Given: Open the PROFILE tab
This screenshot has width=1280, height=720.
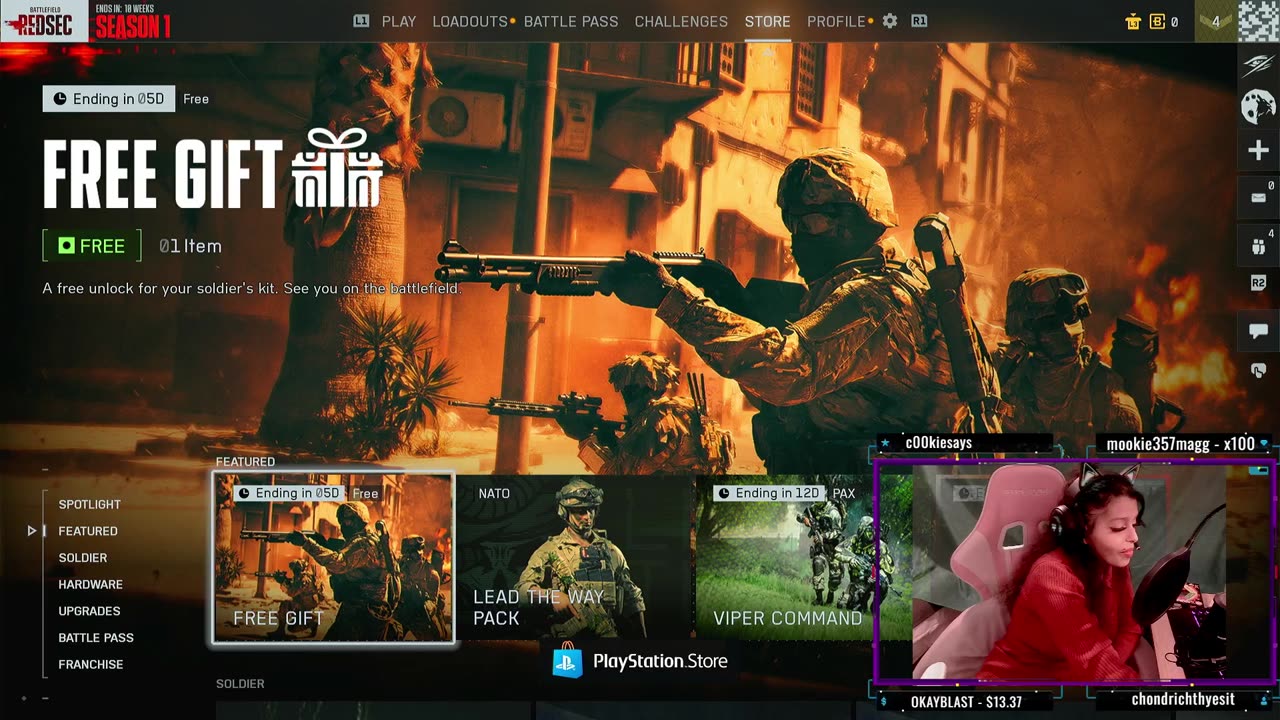Looking at the screenshot, I should pos(836,21).
